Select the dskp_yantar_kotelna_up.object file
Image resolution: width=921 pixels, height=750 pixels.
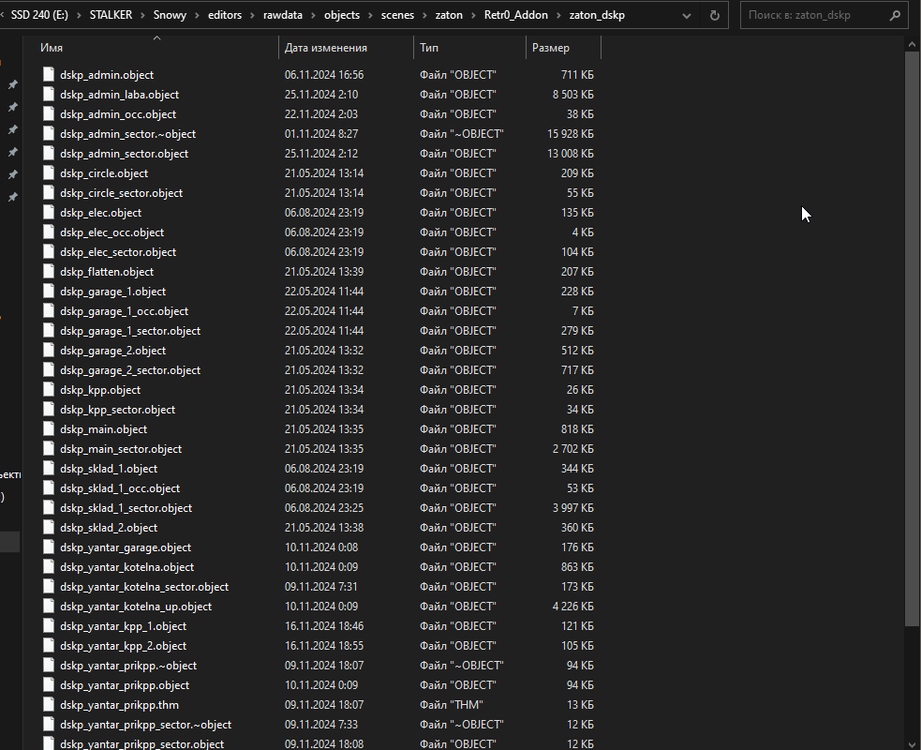point(135,607)
